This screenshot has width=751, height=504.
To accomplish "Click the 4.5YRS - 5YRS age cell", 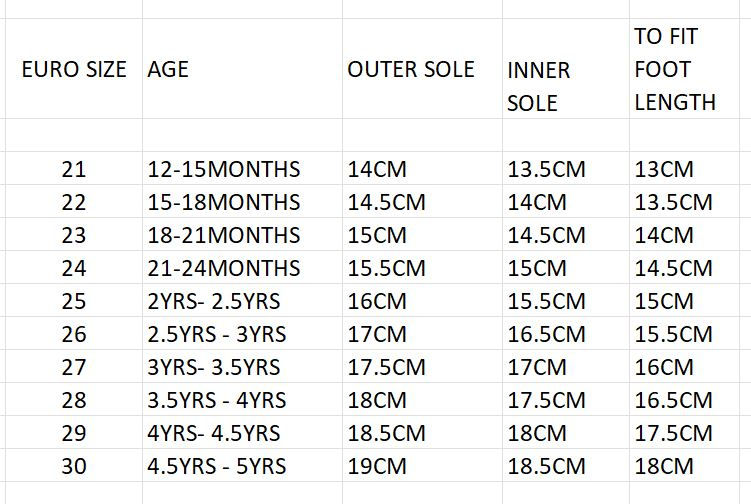I will pos(242,466).
